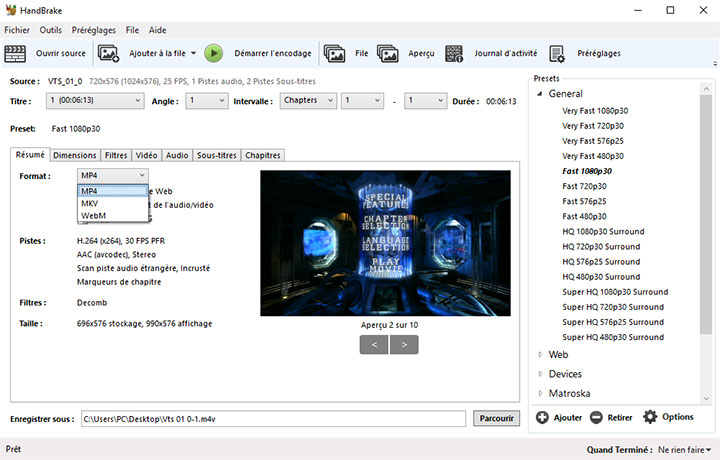Click the green Démarrer l'encodage play icon

coord(214,53)
